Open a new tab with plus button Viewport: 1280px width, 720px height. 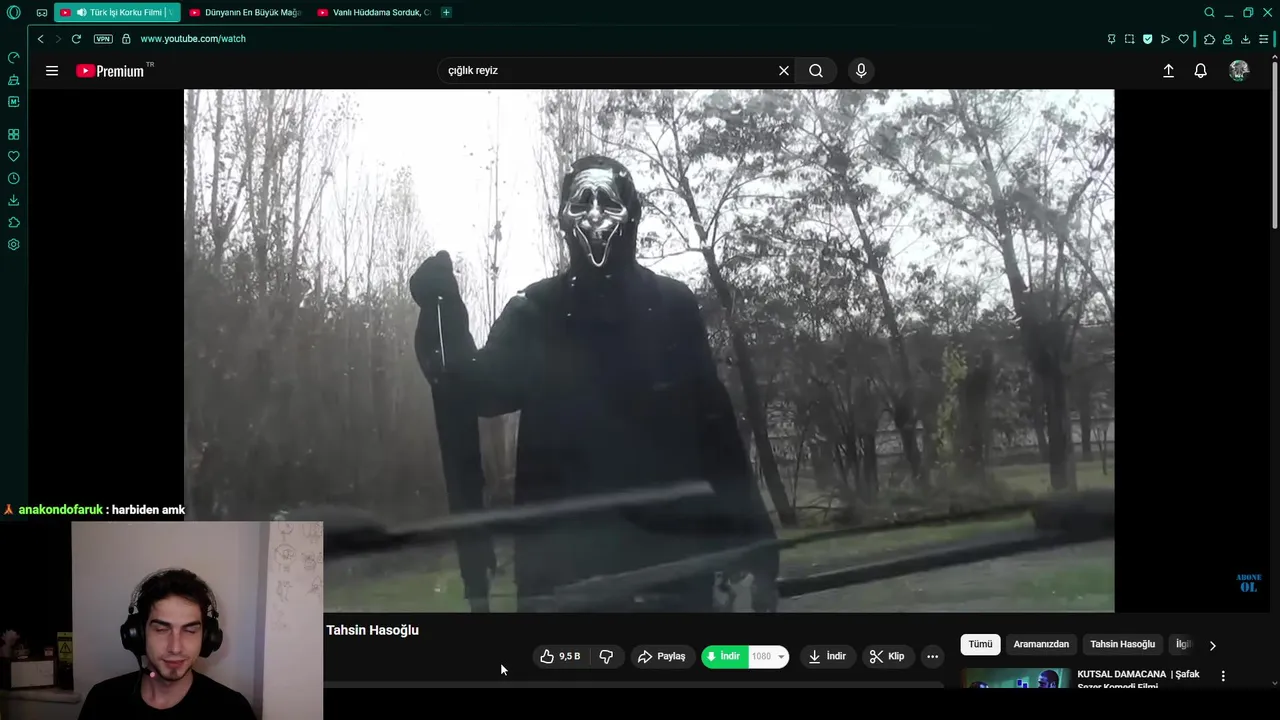click(446, 13)
